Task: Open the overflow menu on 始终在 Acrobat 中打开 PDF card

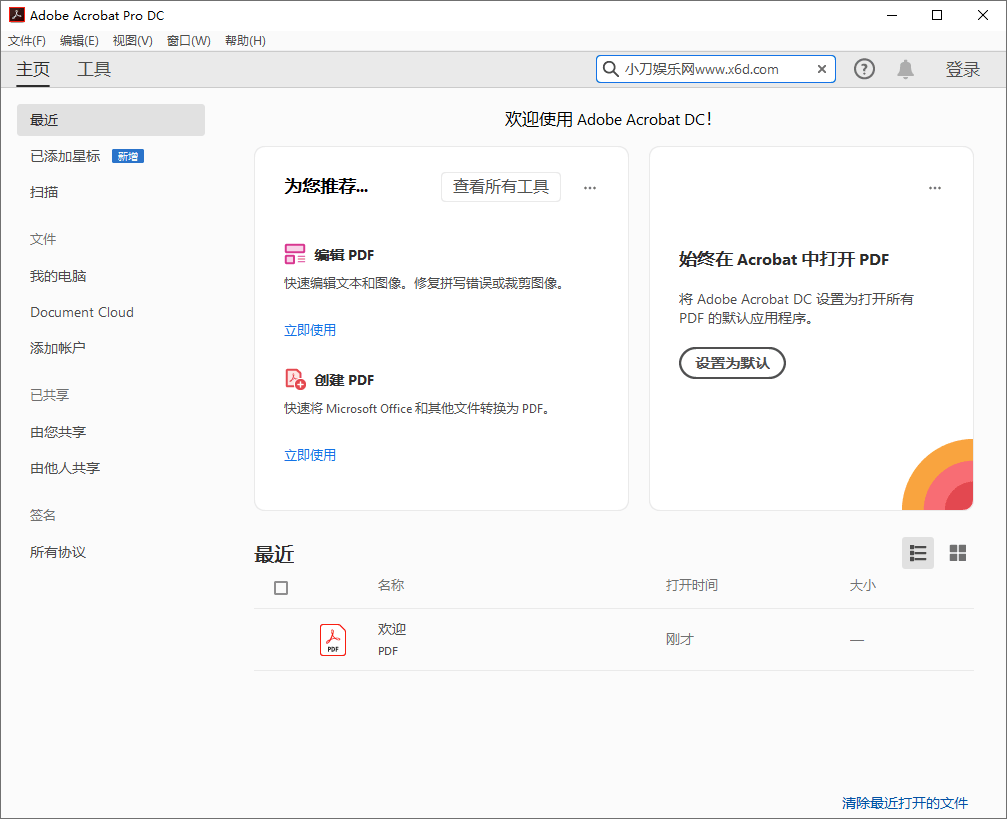Action: coord(934,187)
